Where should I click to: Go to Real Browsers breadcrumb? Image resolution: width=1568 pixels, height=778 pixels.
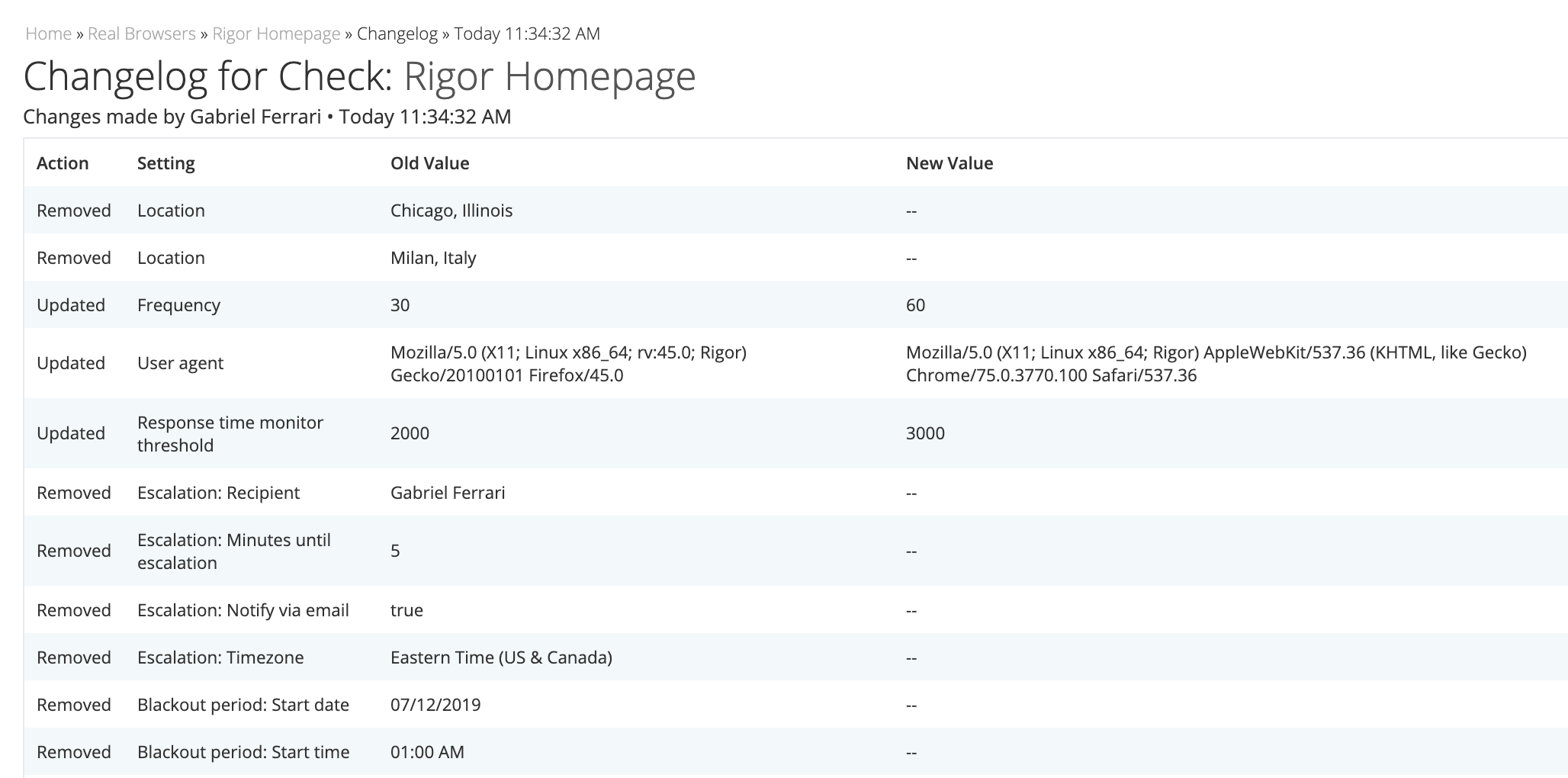[142, 34]
